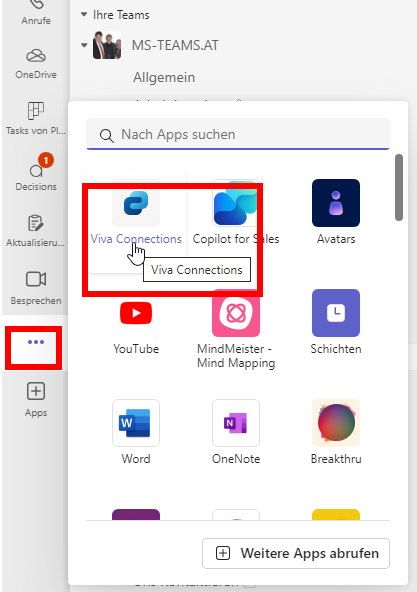The height and width of the screenshot is (592, 417).
Task: Open Decisions app with notification badge
Action: click(x=36, y=173)
